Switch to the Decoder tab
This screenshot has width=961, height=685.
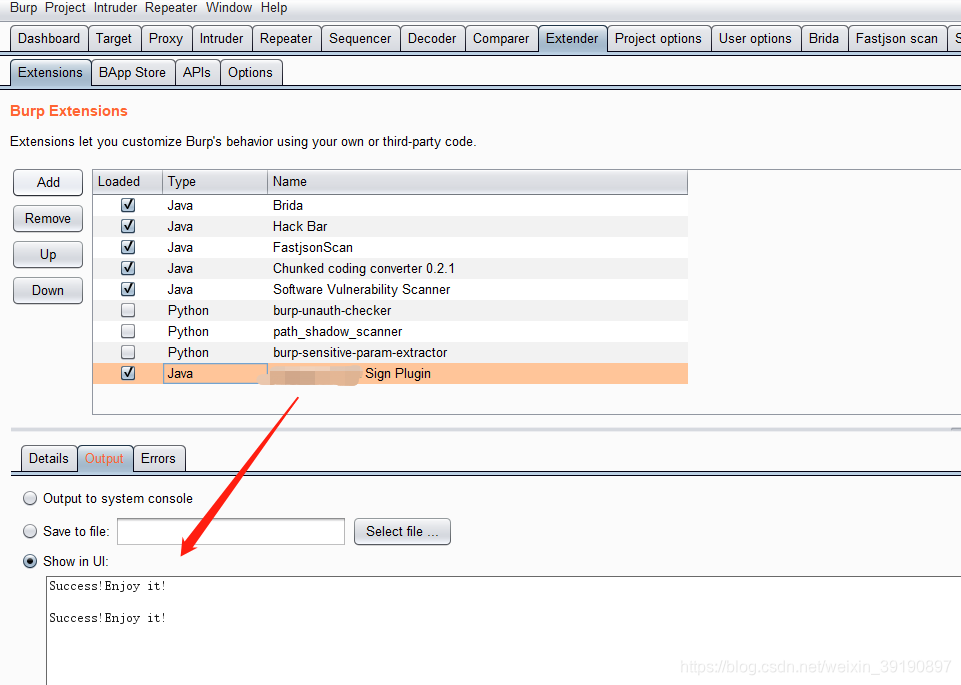pyautogui.click(x=432, y=39)
